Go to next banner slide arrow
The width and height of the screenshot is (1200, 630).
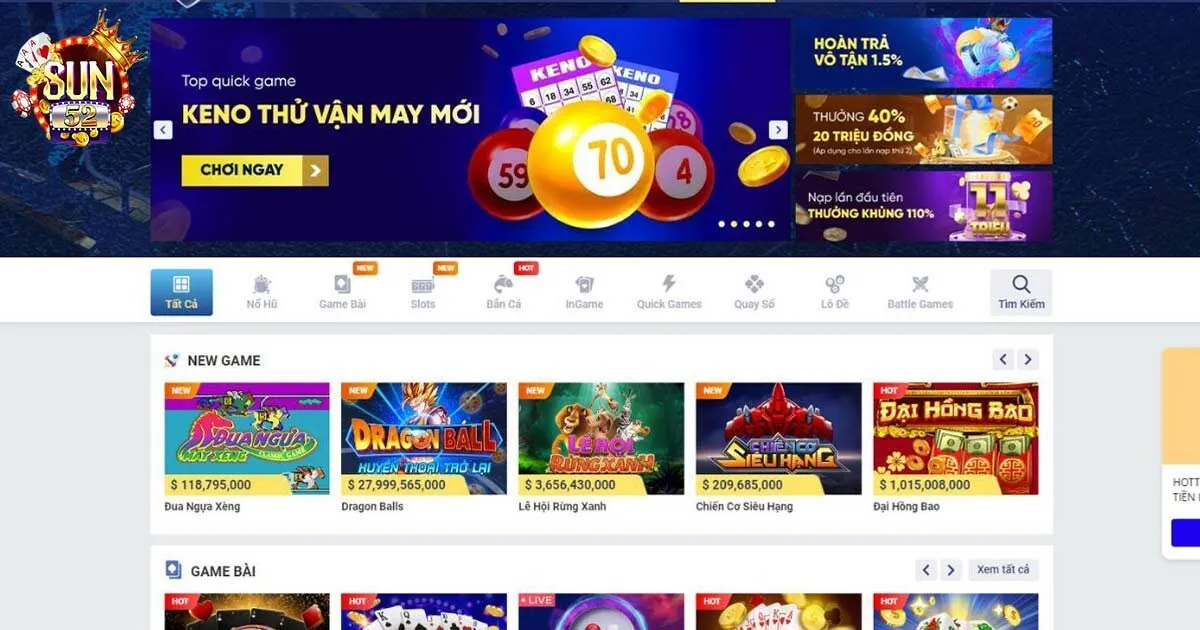(778, 130)
